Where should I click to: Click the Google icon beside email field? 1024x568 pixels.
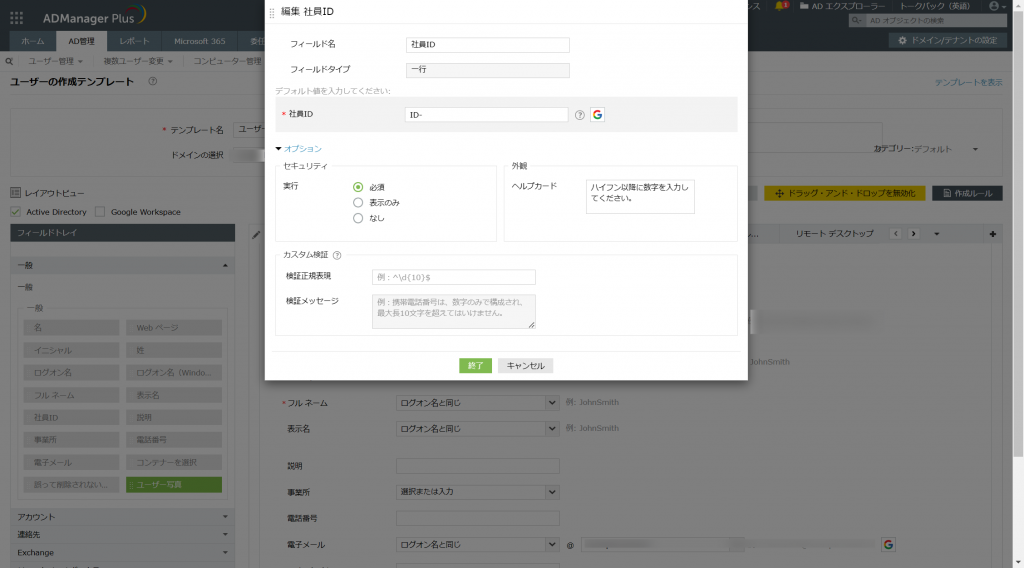(888, 544)
